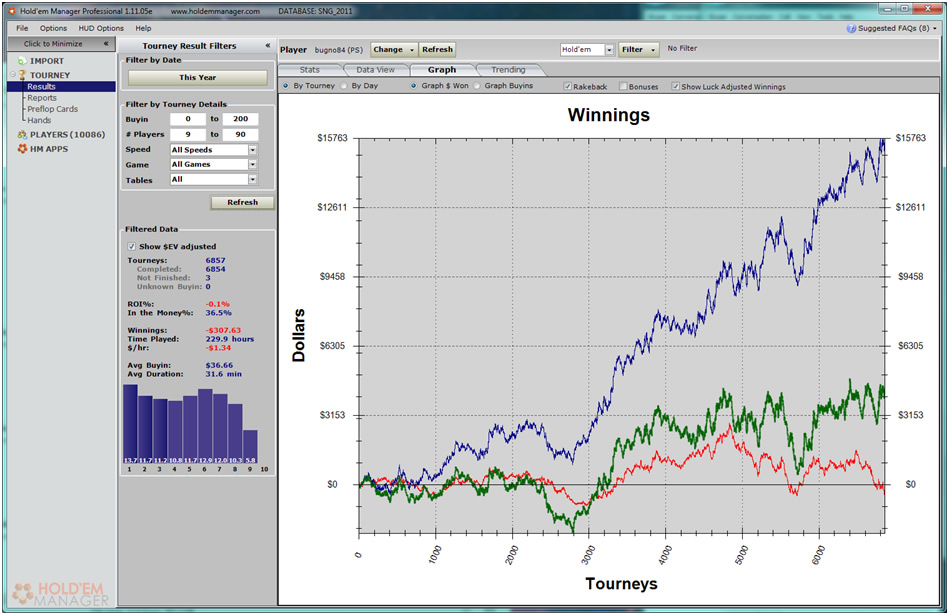Click the minimum # Players field
The width and height of the screenshot is (949, 615).
coord(188,134)
